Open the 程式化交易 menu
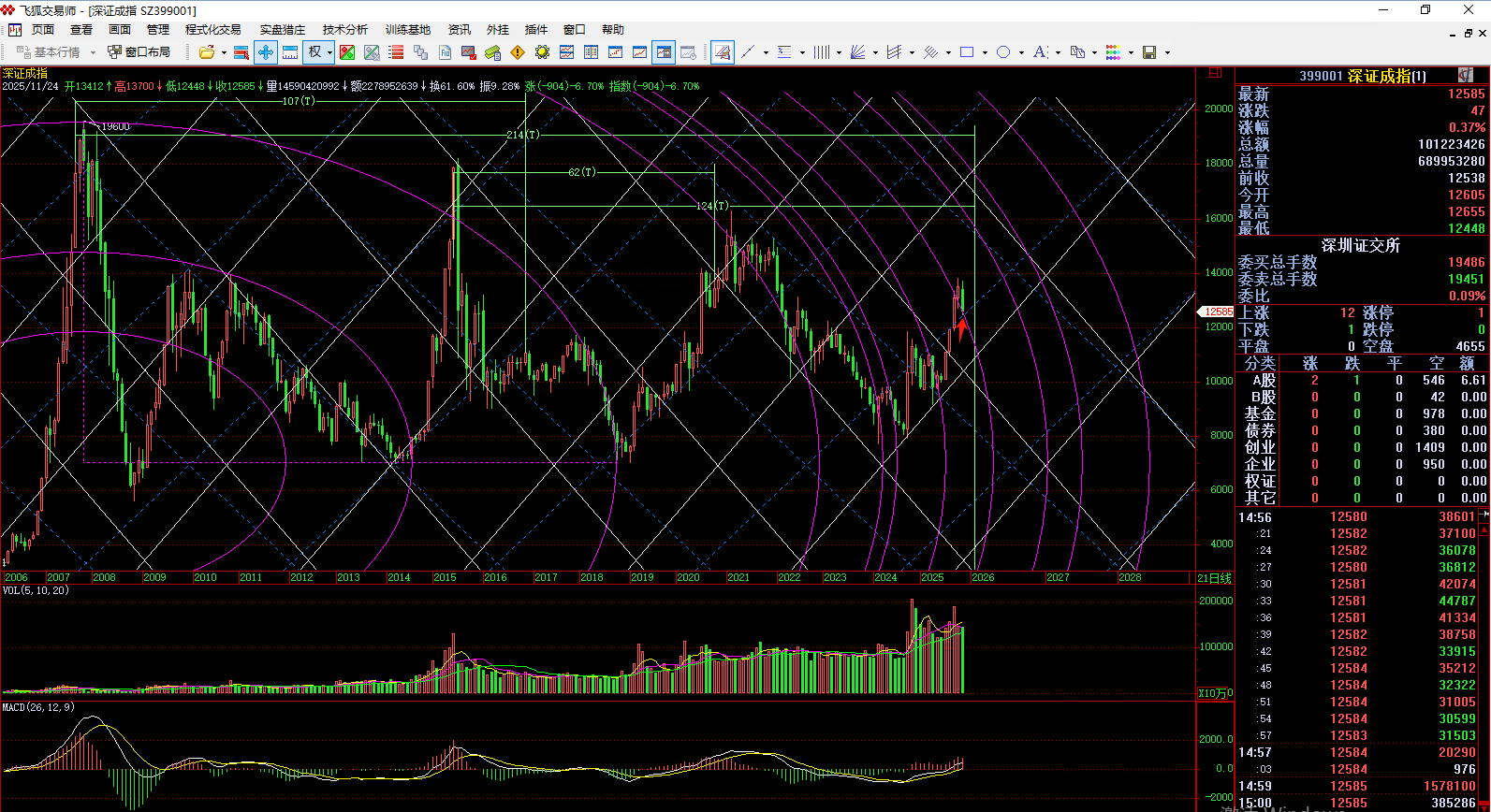 pos(212,30)
